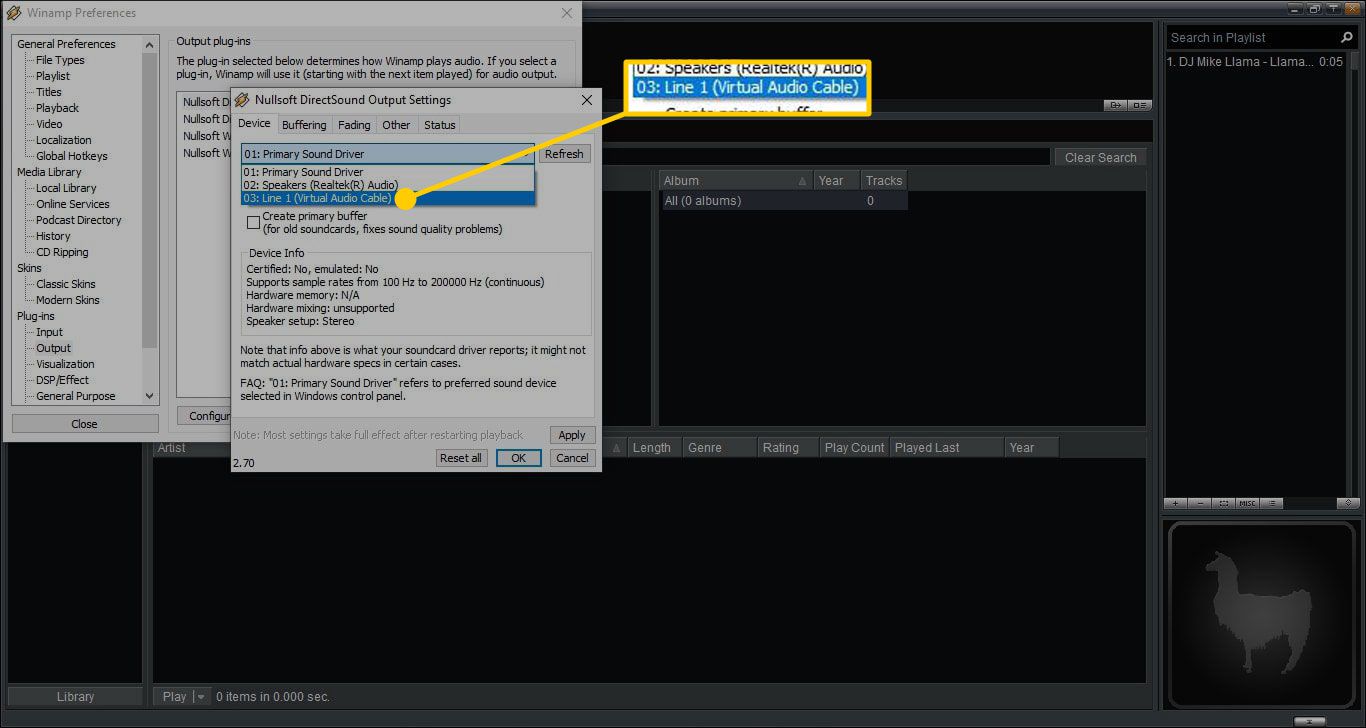Screen dimensions: 1366x728
Task: Select Video in preferences tree
Action: click(49, 124)
